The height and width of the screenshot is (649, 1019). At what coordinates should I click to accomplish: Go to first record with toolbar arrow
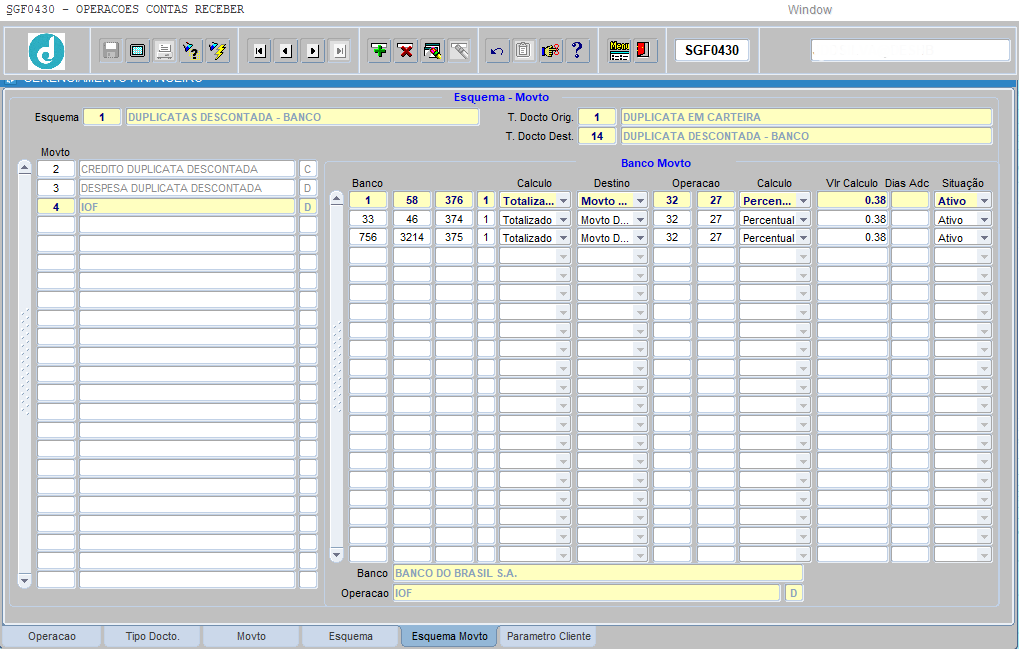click(260, 51)
